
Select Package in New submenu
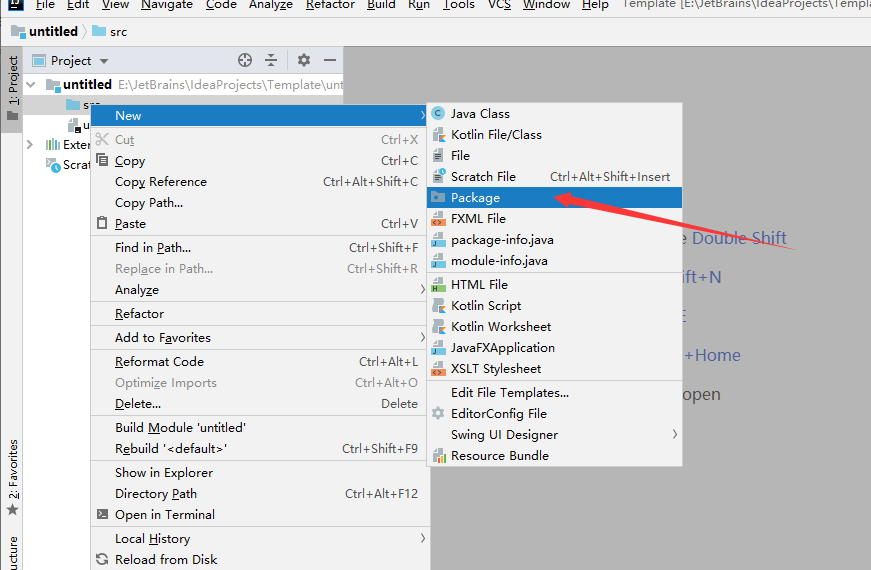pos(554,198)
